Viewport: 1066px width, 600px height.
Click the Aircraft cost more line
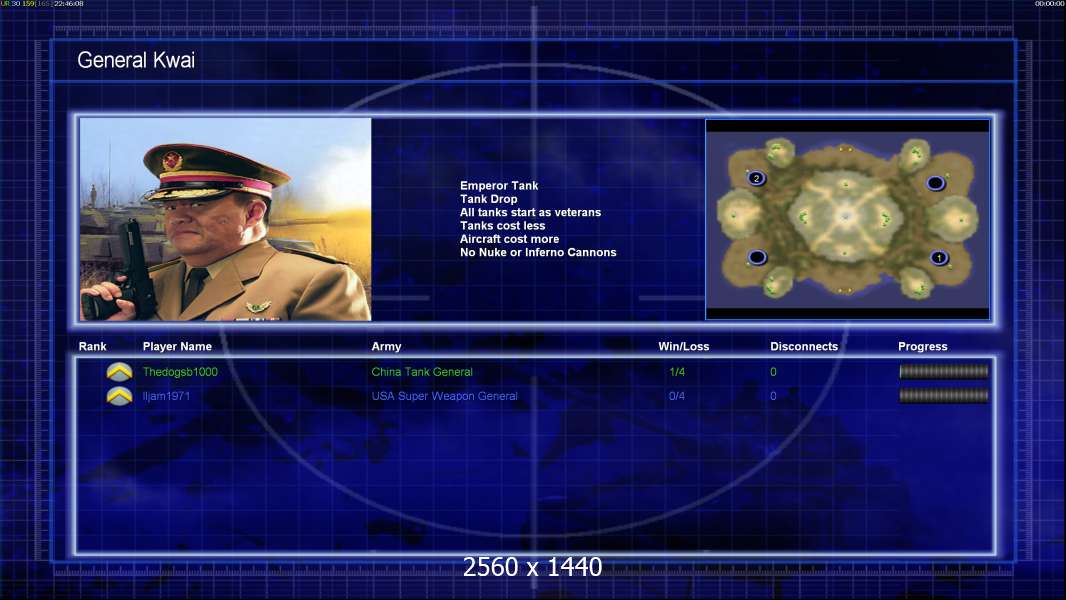509,239
